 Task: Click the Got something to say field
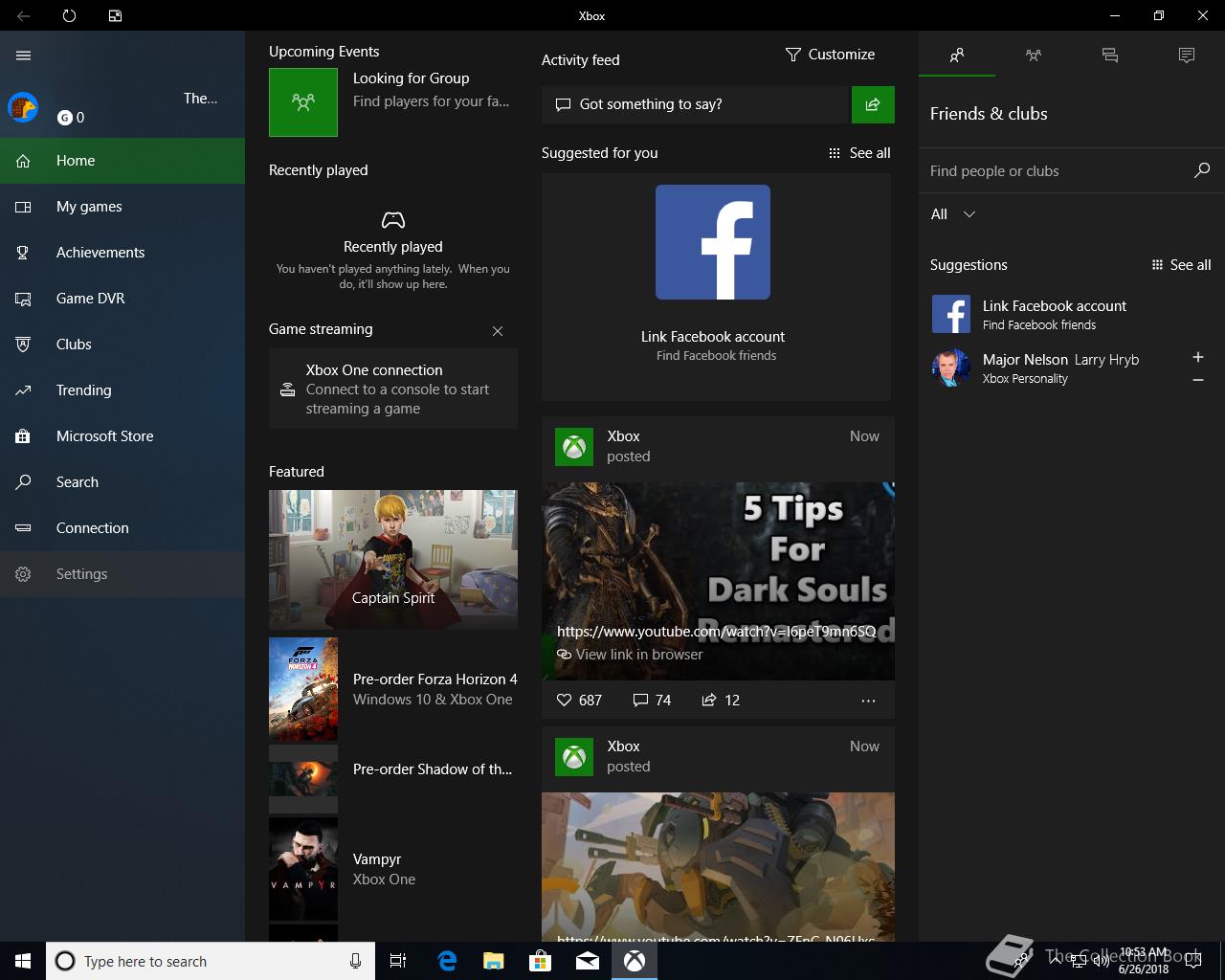pyautogui.click(x=696, y=104)
